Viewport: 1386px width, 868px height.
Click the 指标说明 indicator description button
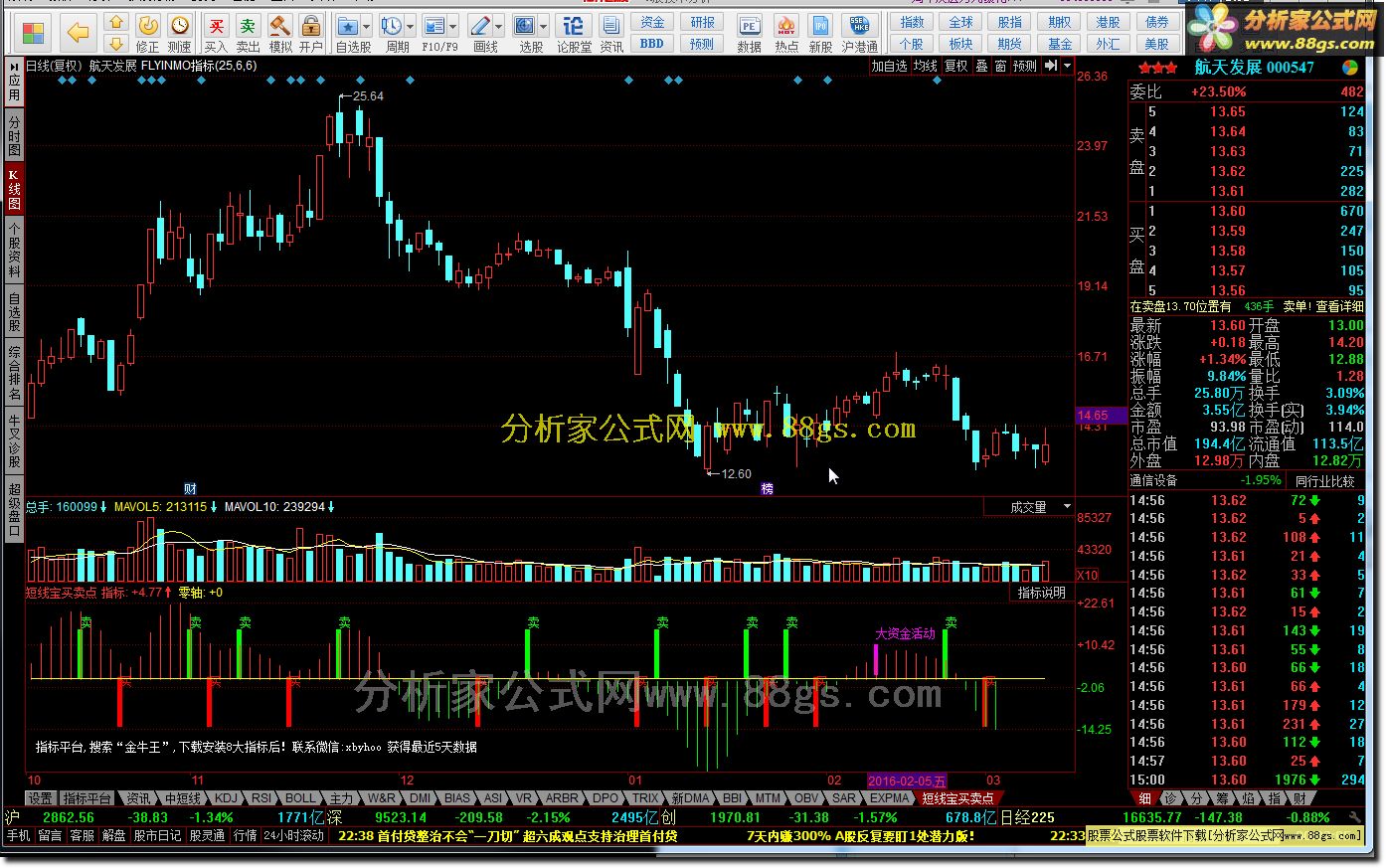1042,593
